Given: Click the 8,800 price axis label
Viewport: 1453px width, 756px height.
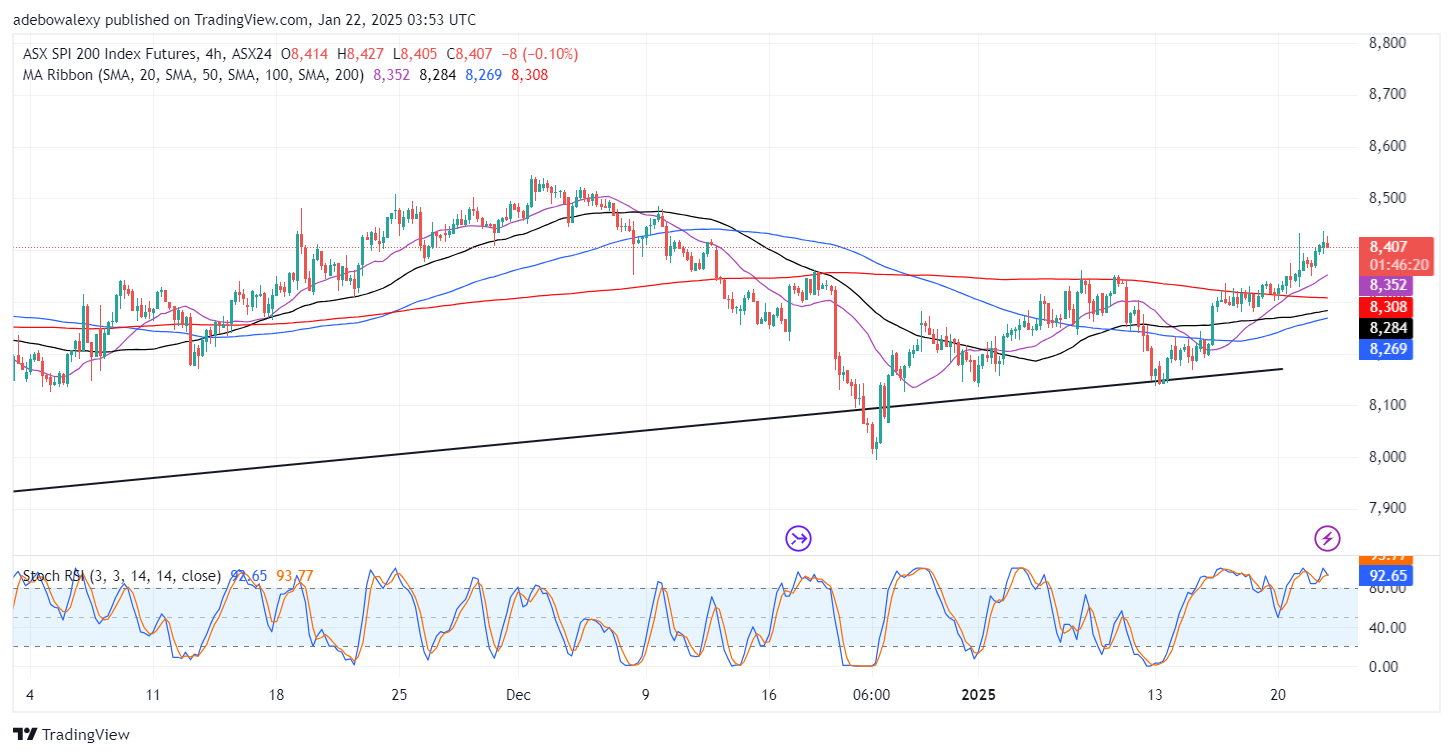Looking at the screenshot, I should (1386, 43).
